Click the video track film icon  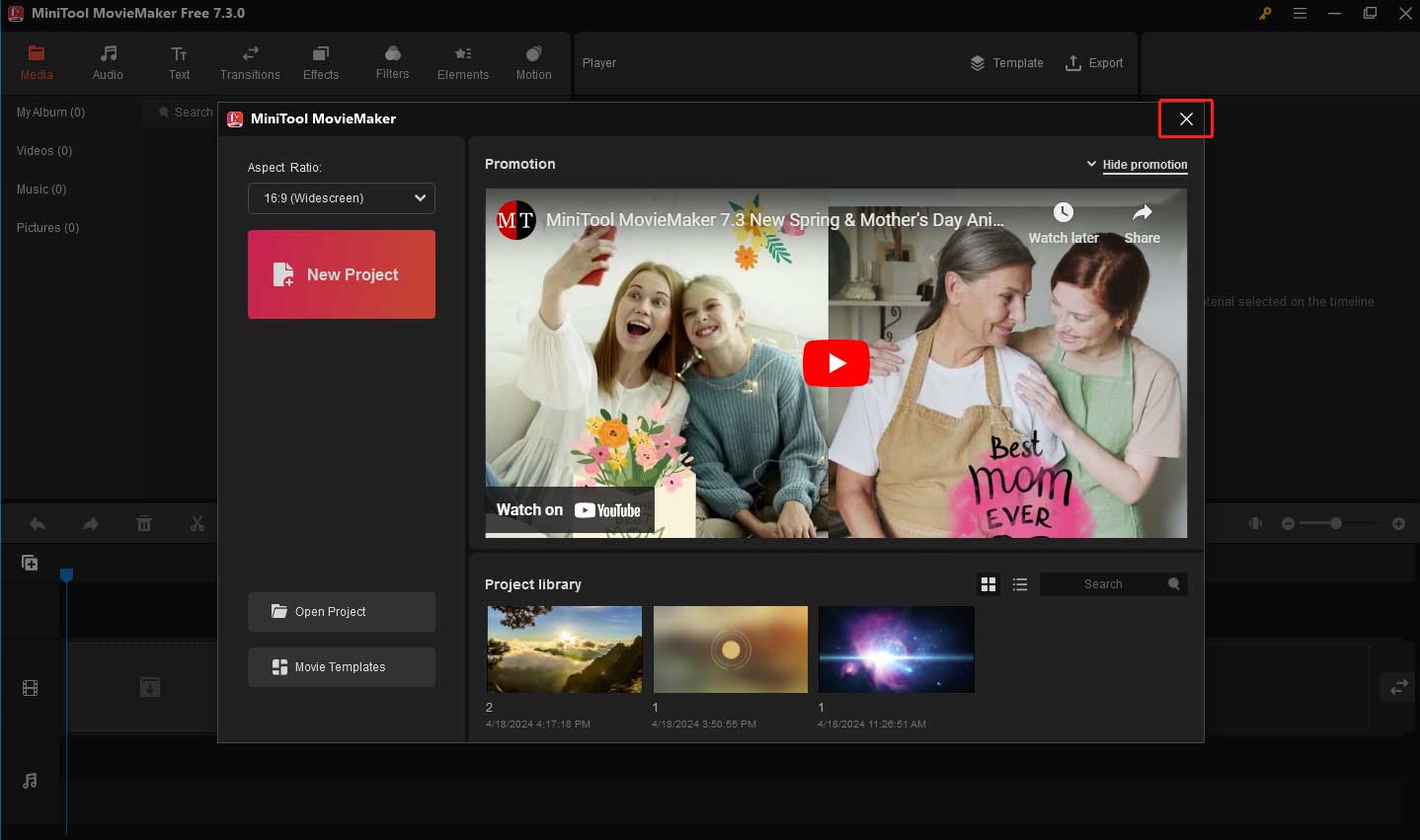click(x=30, y=688)
